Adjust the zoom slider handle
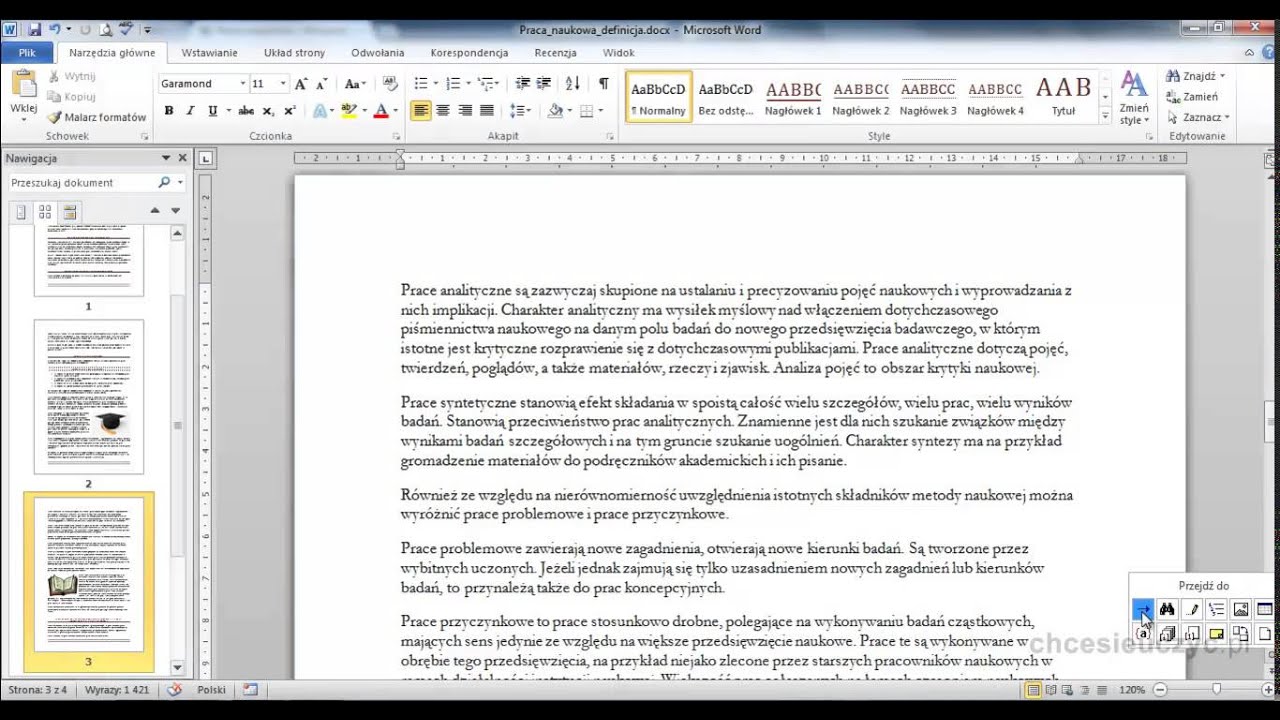 (1216, 690)
